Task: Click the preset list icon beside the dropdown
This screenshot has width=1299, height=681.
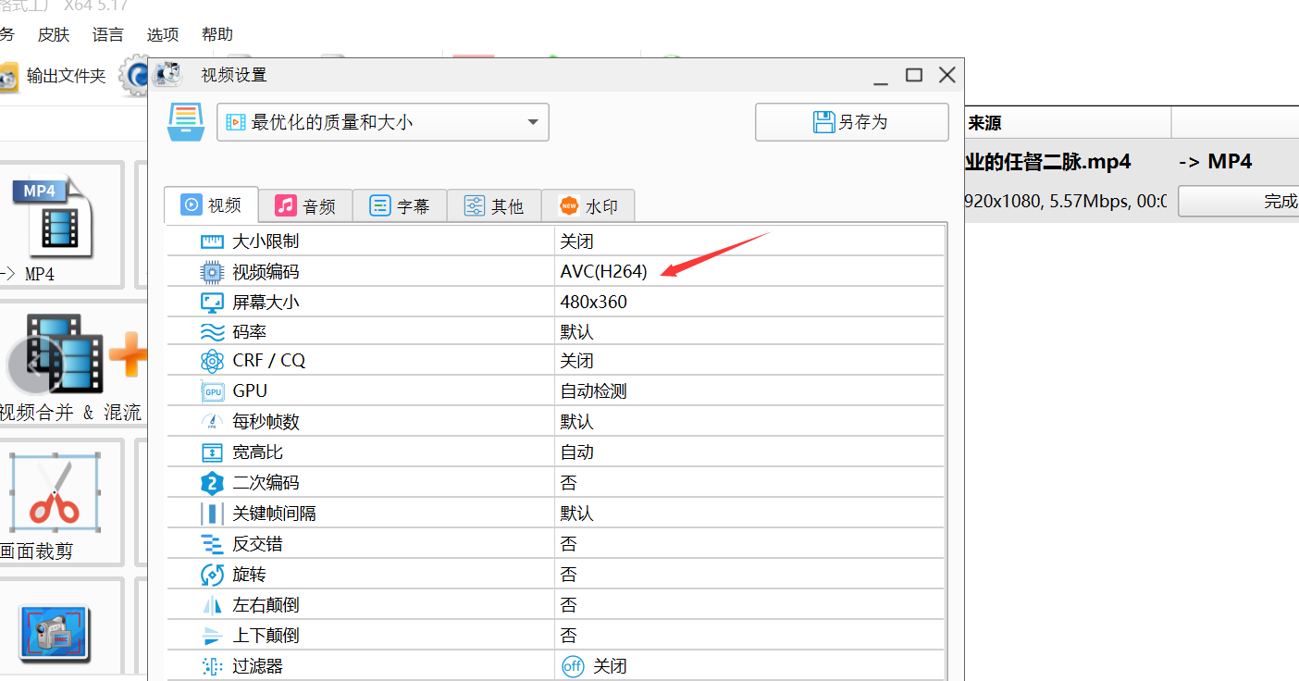Action: [x=186, y=122]
